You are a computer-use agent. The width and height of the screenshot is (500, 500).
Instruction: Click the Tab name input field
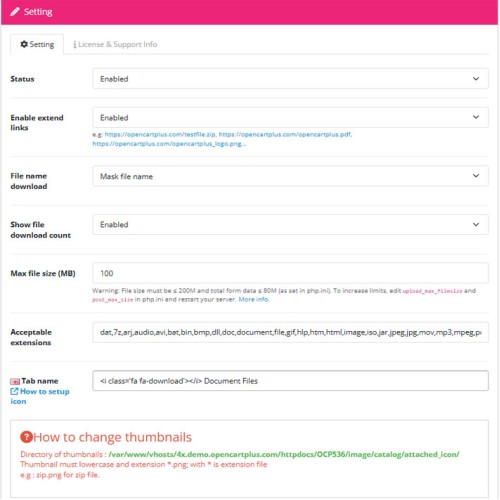click(x=290, y=381)
